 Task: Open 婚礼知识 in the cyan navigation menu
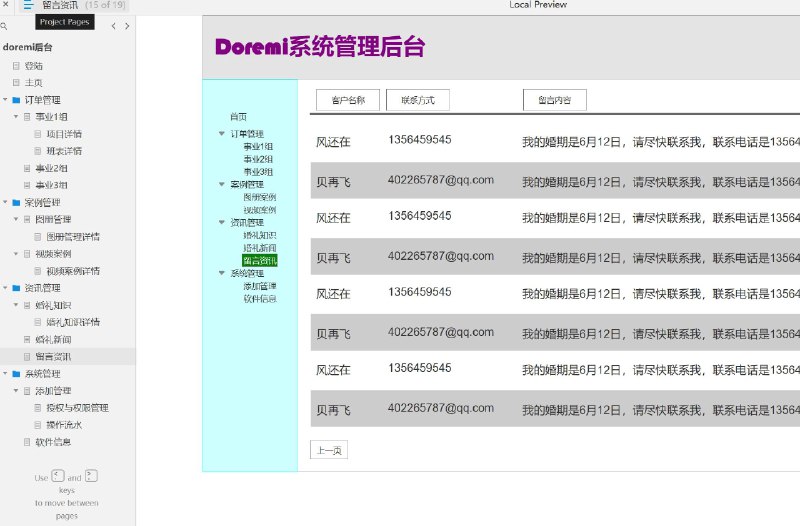tap(260, 235)
